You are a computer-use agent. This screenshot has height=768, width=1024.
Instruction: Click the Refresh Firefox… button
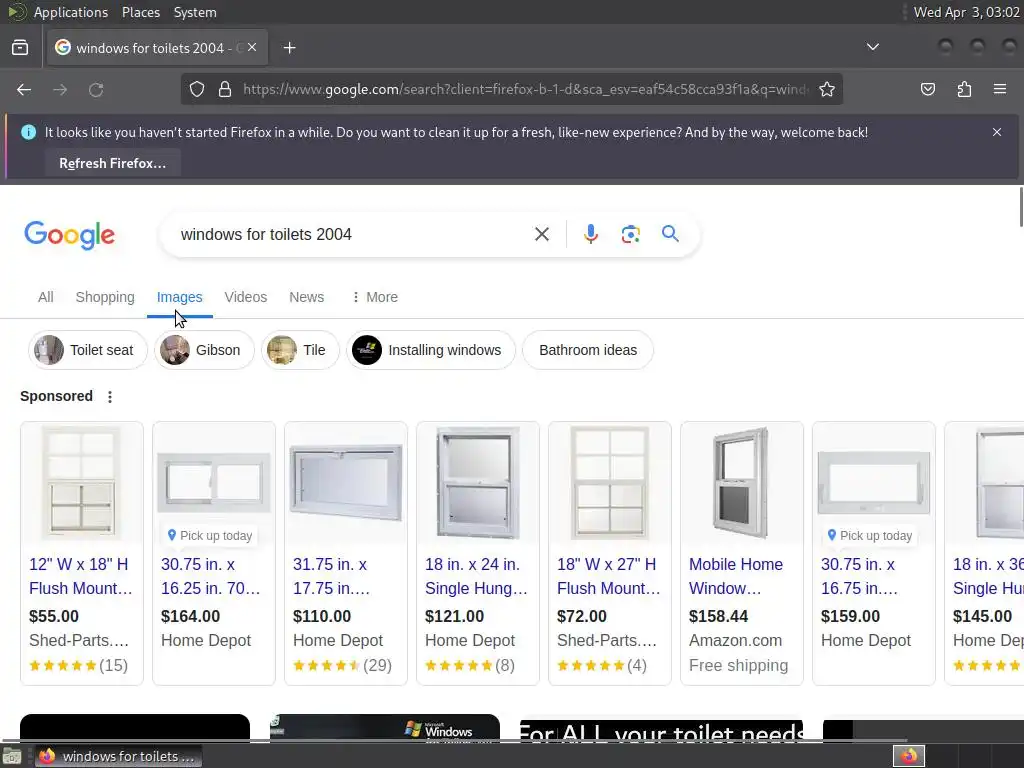(x=112, y=163)
